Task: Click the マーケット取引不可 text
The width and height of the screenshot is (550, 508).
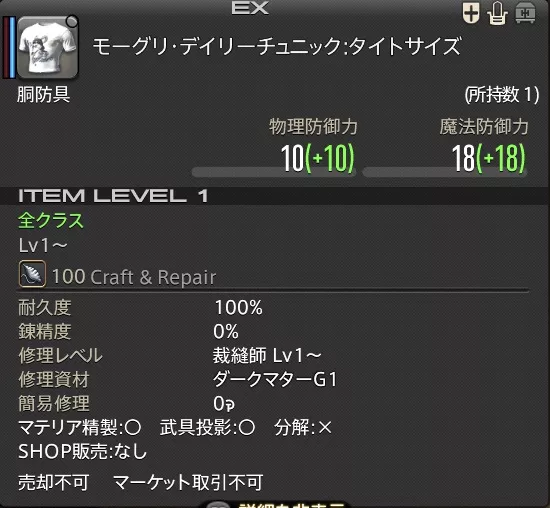Action: pyautogui.click(x=188, y=482)
